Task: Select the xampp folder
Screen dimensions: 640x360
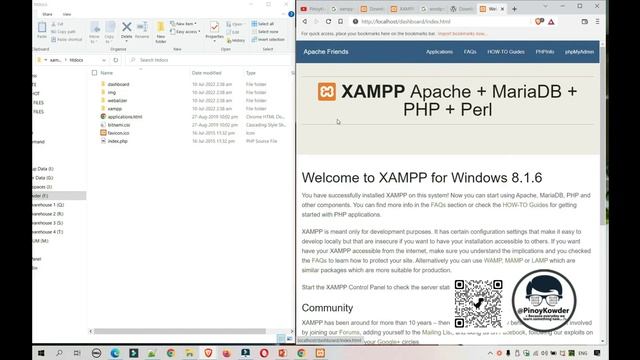Action: pos(115,109)
